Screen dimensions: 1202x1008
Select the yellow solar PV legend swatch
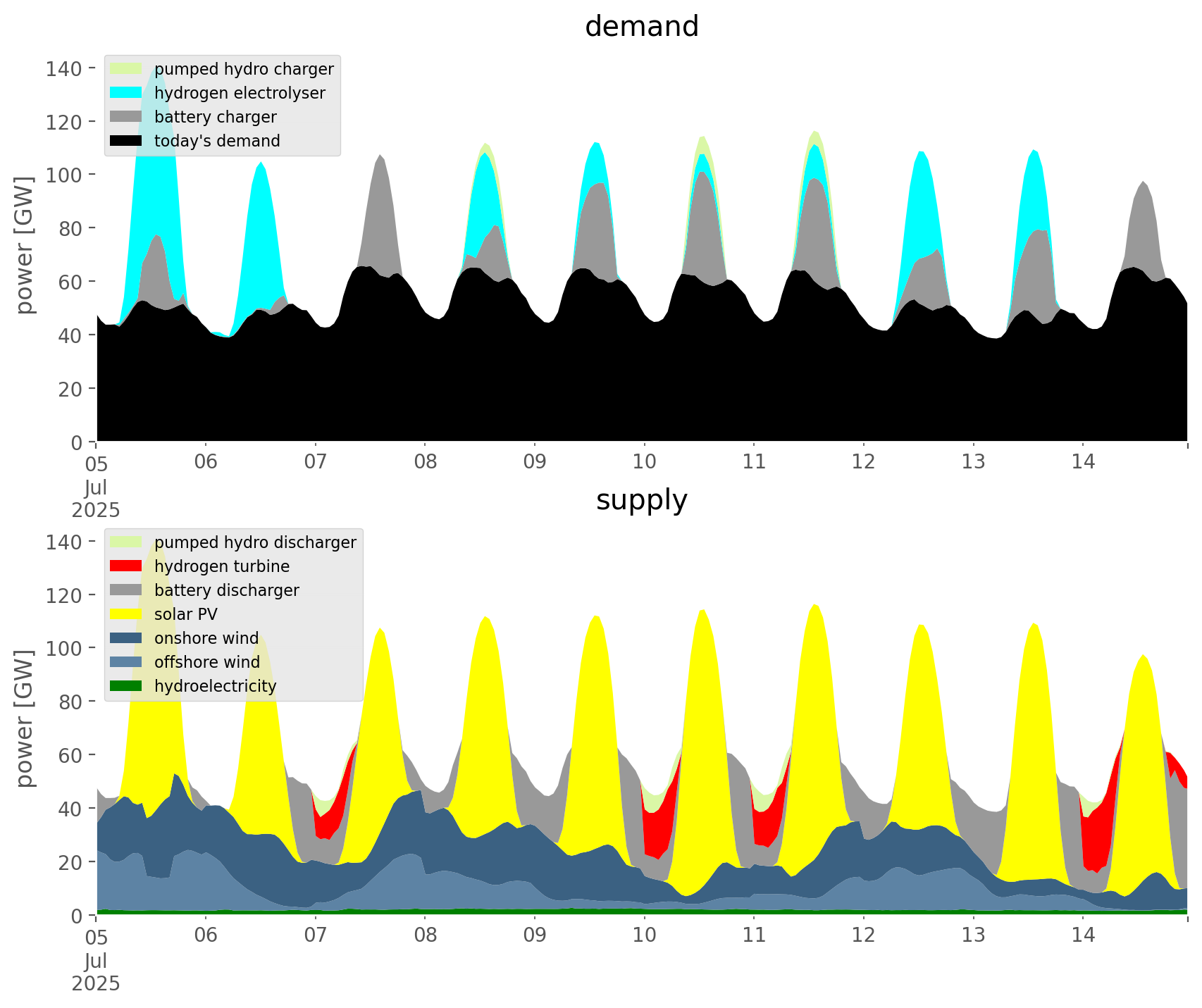(126, 614)
